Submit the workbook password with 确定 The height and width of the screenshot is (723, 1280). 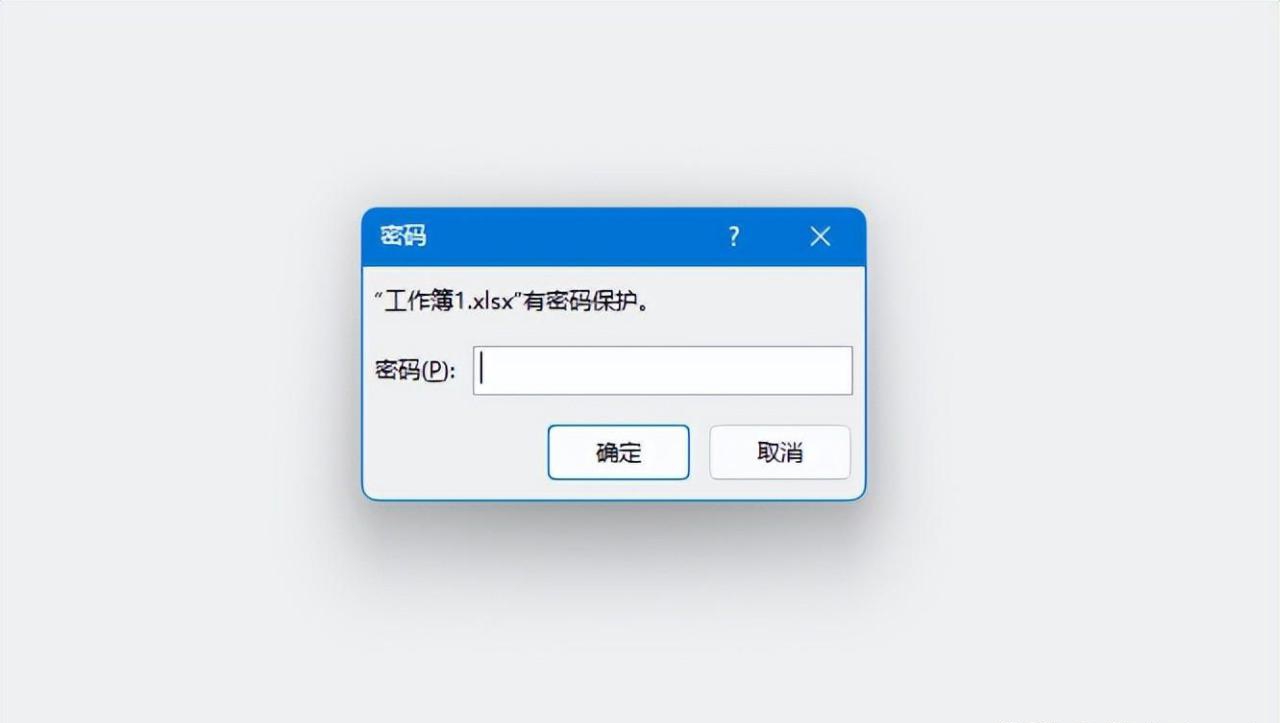point(618,452)
